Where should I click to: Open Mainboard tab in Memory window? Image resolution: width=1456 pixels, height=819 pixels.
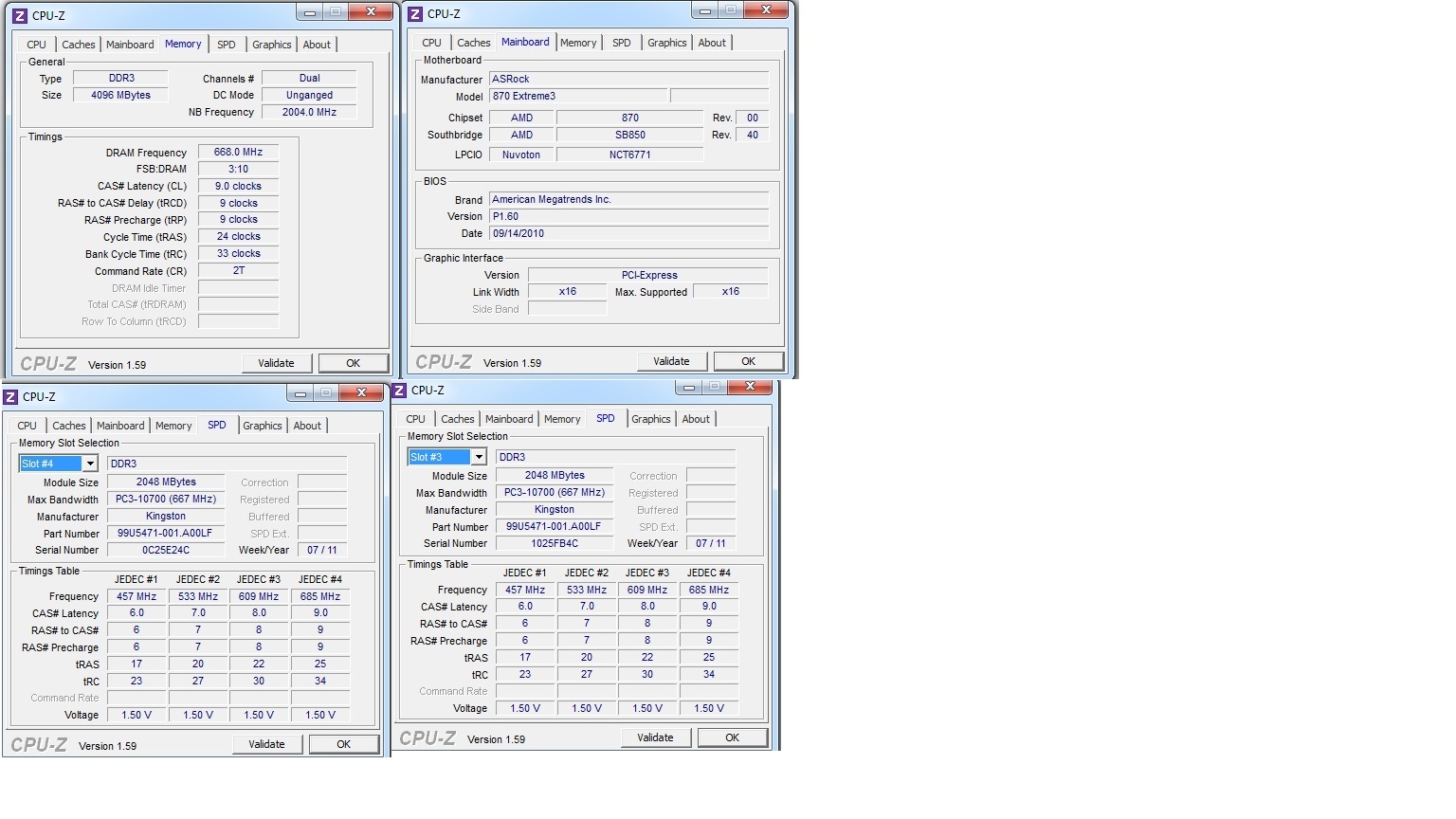[130, 45]
